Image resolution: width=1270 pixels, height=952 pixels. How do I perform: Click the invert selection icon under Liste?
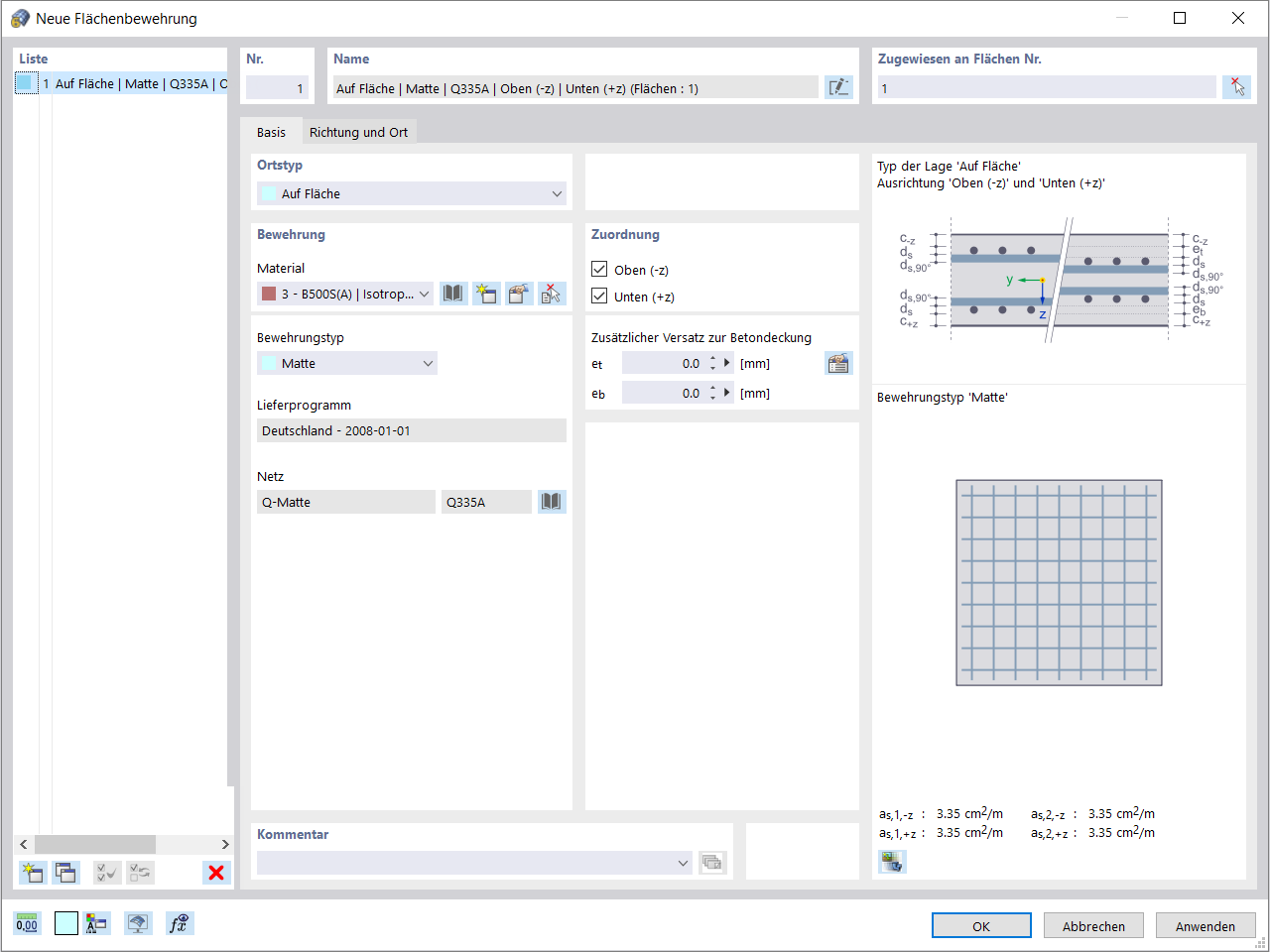(140, 873)
